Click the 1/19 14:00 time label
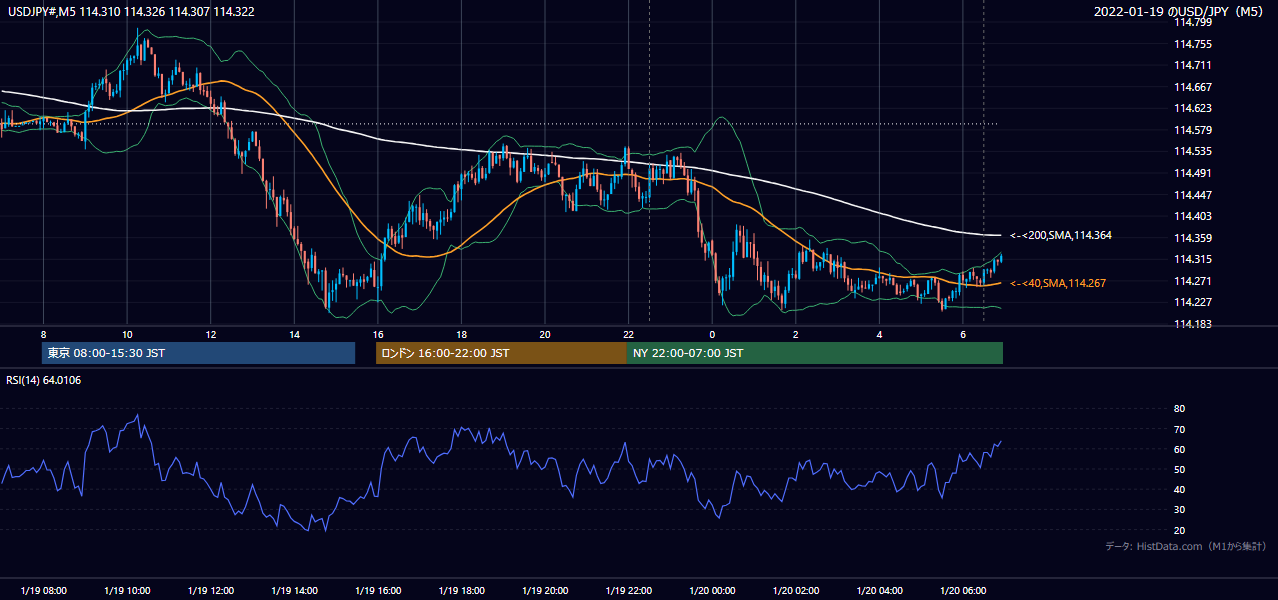The image size is (1278, 600). pyautogui.click(x=294, y=590)
